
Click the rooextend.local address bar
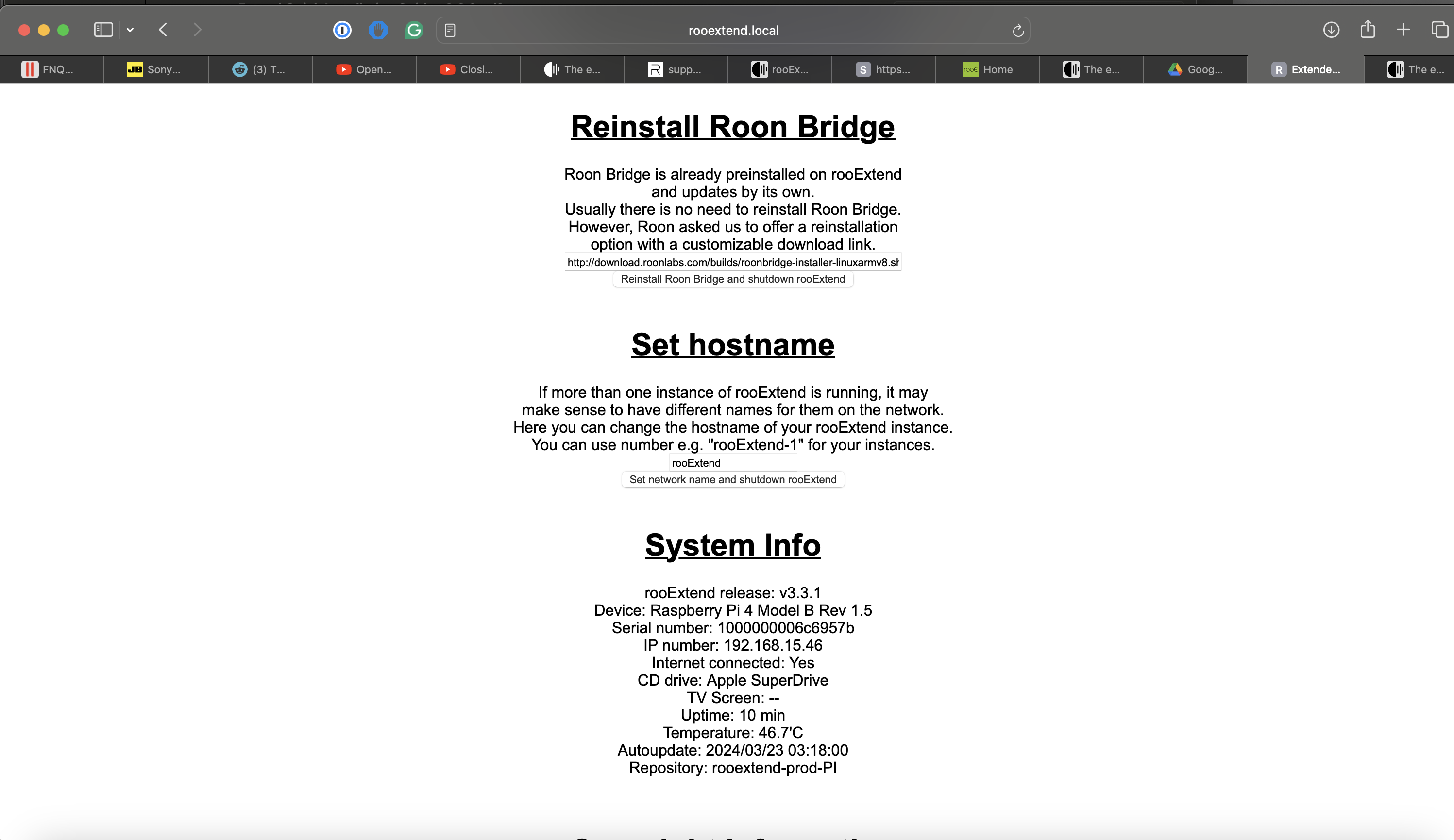click(733, 30)
